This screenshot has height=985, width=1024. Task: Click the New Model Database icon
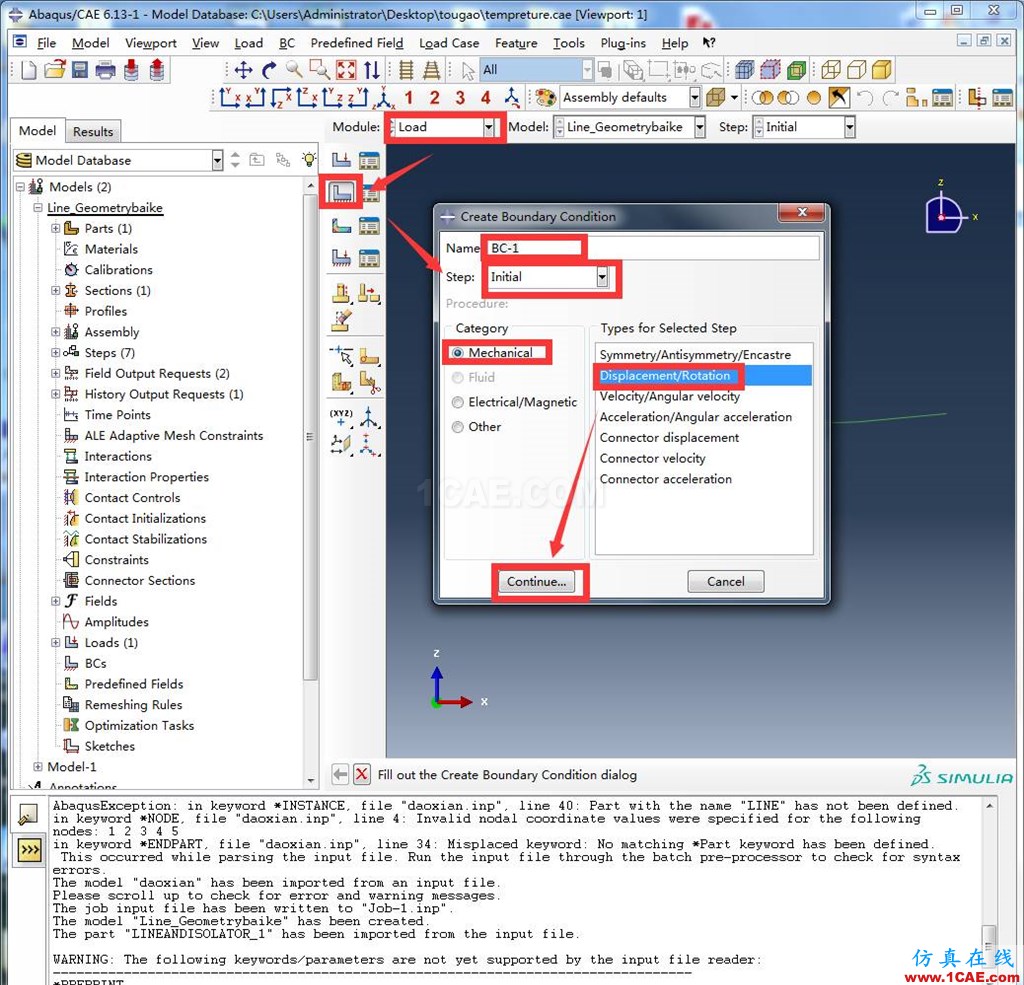tap(28, 70)
